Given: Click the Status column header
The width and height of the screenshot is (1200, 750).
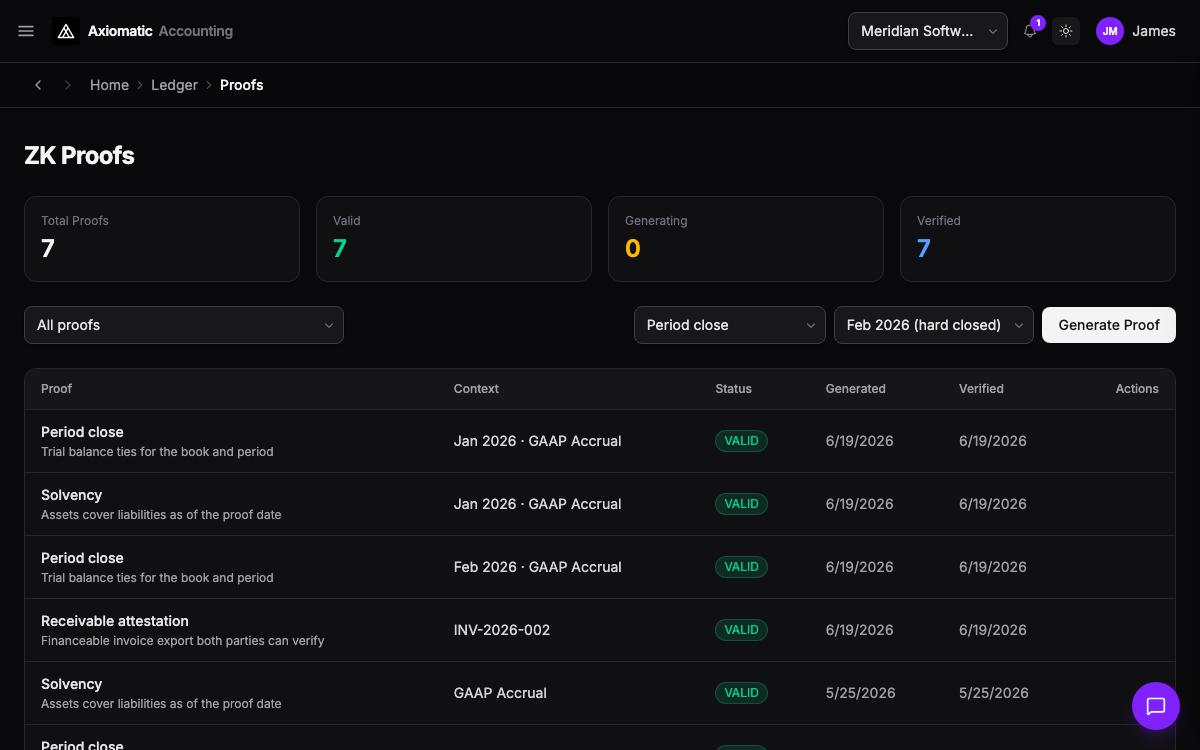Looking at the screenshot, I should (733, 389).
